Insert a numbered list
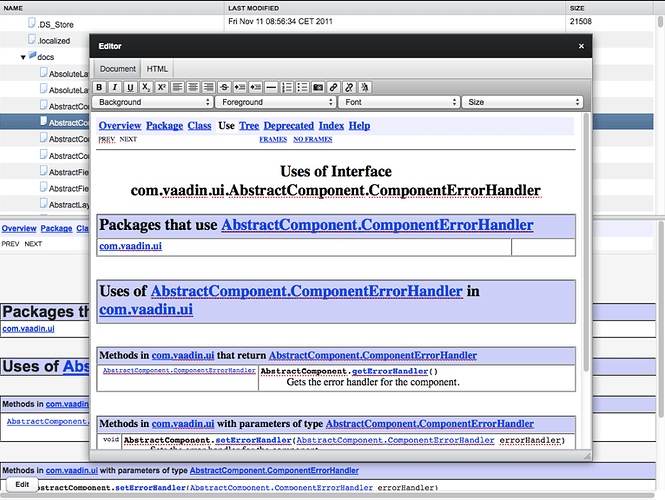 pos(286,87)
